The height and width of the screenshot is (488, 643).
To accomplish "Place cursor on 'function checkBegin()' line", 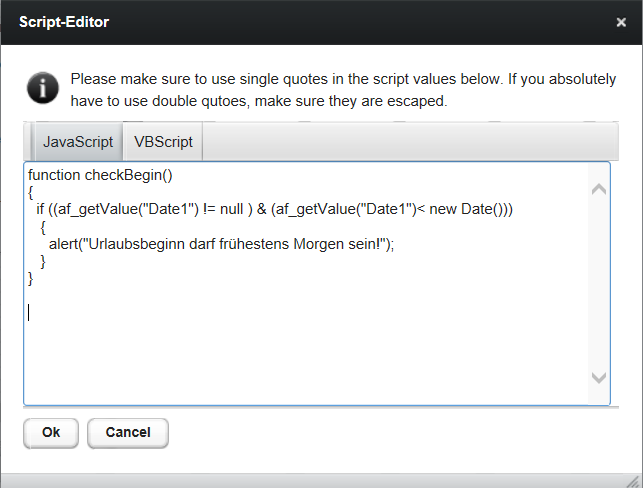I will pyautogui.click(x=100, y=175).
